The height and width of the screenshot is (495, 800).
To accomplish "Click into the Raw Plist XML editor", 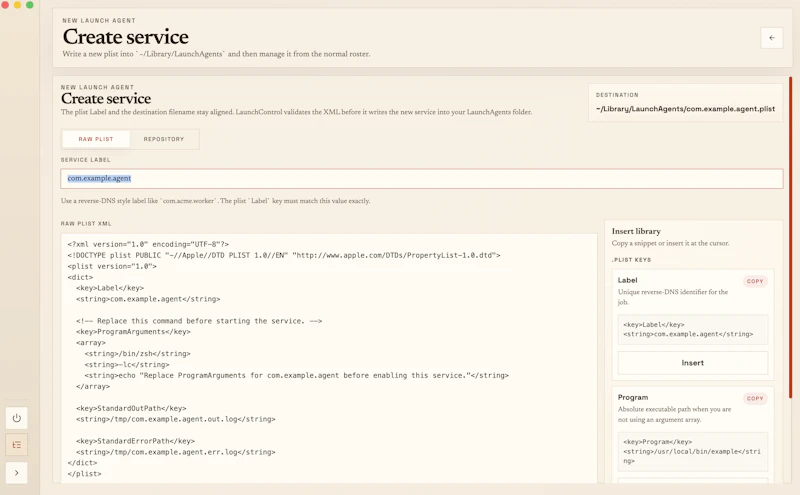I will [x=329, y=358].
